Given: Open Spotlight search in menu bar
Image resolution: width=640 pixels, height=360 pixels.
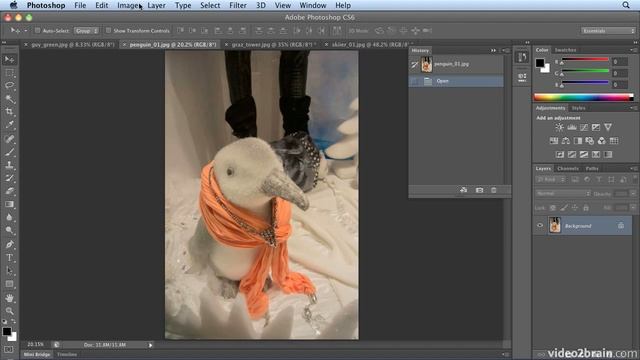Looking at the screenshot, I should click(626, 5).
